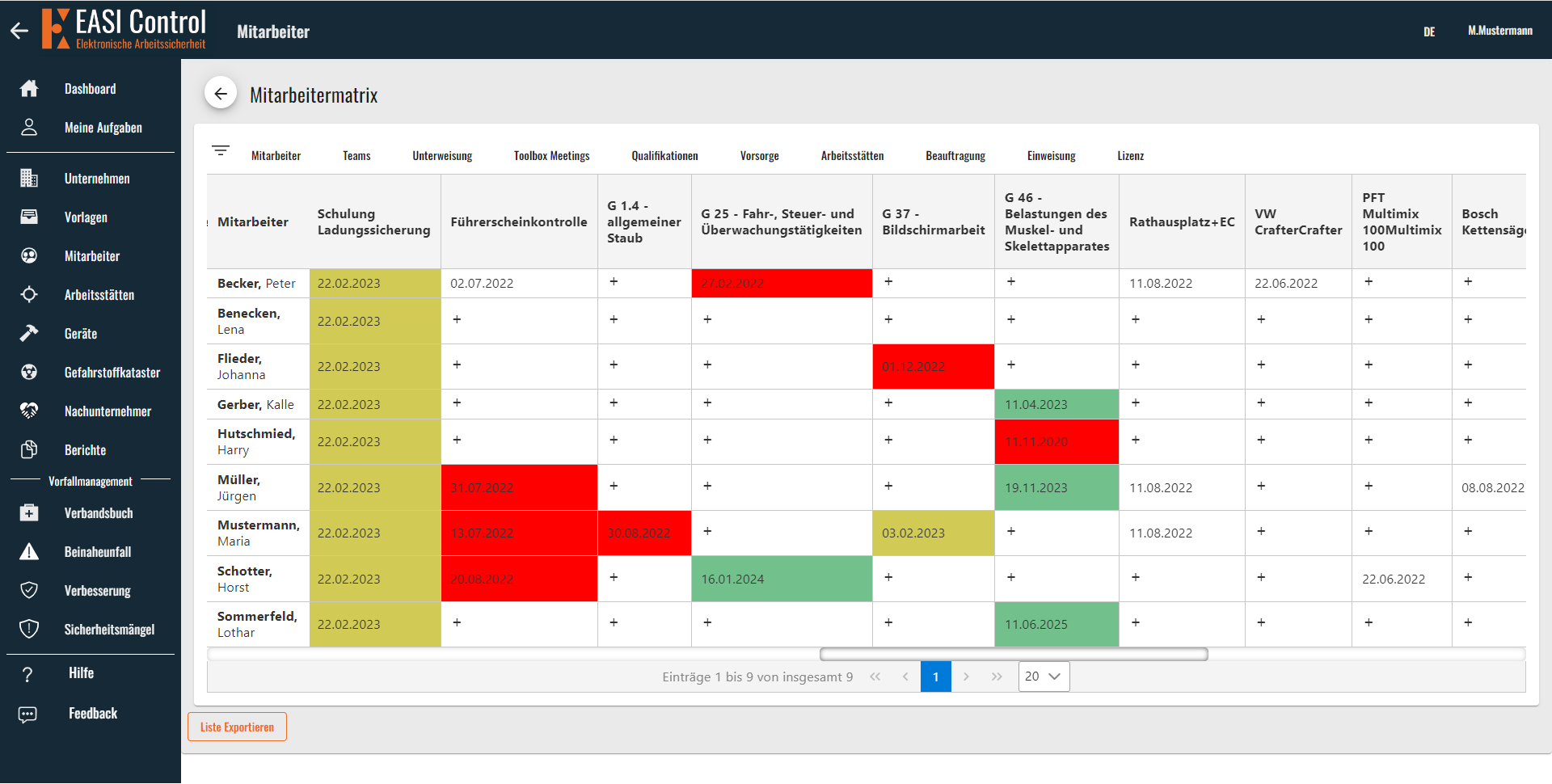This screenshot has height=784, width=1552.
Task: Open the filter lines icon above table
Action: (221, 151)
